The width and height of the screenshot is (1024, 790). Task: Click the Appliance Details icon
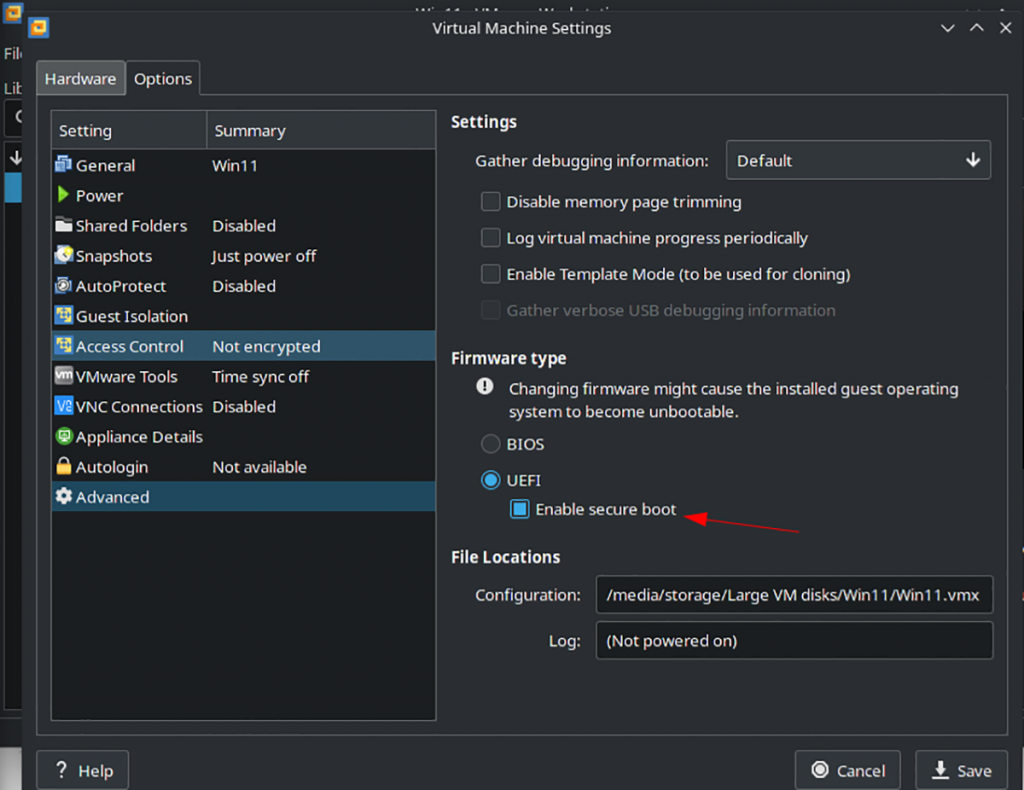[65, 436]
